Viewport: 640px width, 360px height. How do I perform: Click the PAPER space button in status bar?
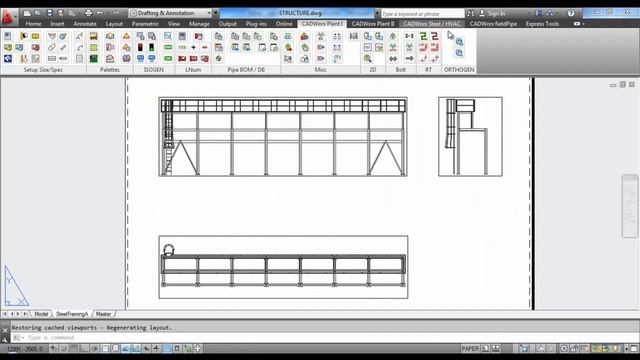point(470,349)
